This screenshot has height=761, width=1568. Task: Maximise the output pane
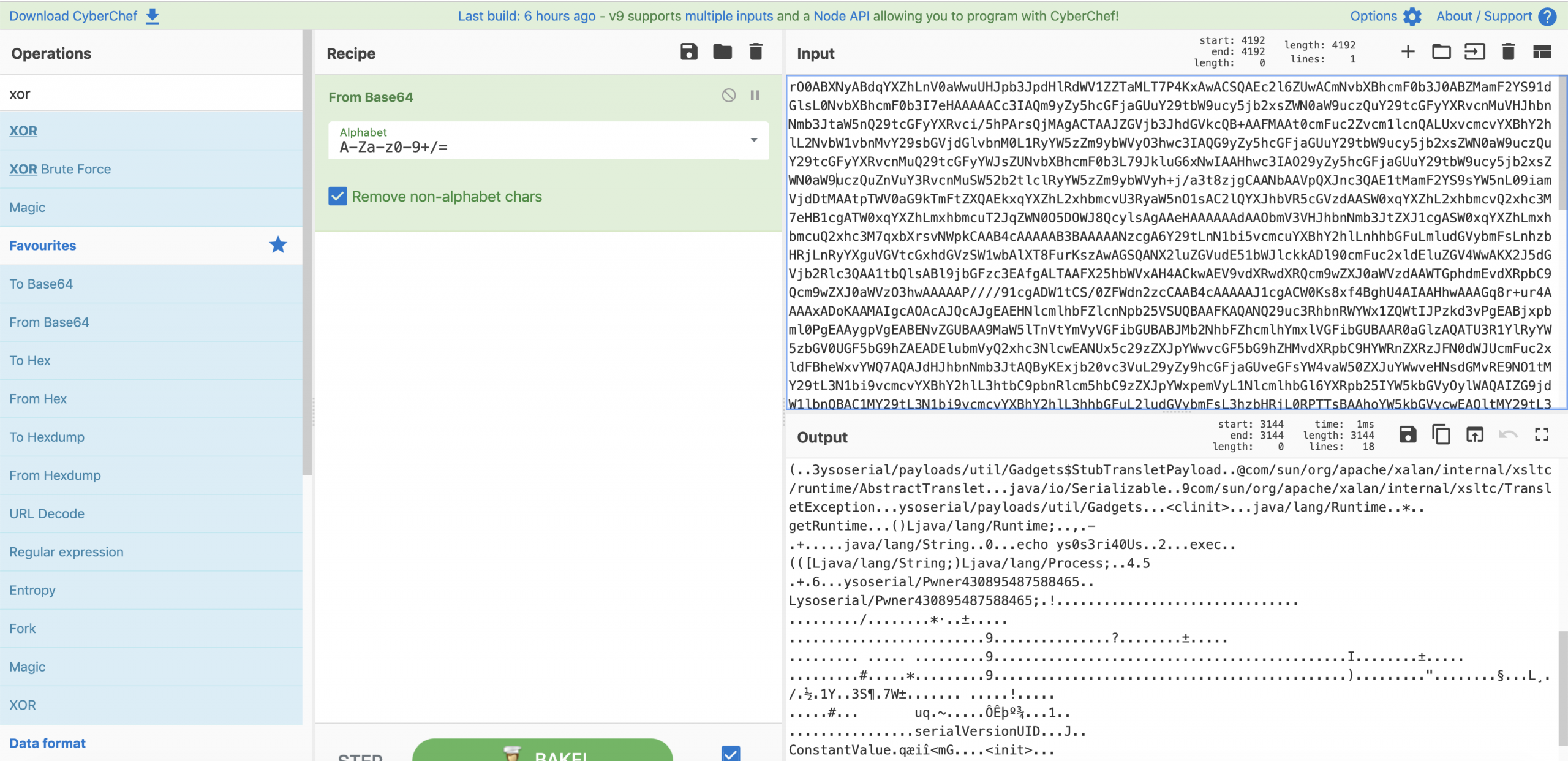pos(1542,435)
